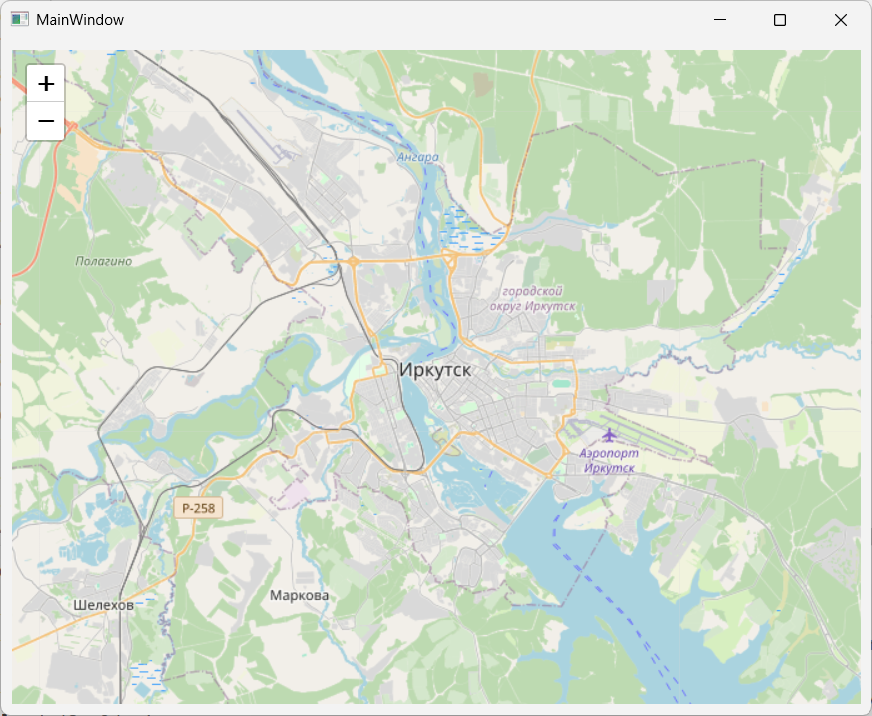872x716 pixels.
Task: Click the Маркова place label
Action: tap(299, 595)
